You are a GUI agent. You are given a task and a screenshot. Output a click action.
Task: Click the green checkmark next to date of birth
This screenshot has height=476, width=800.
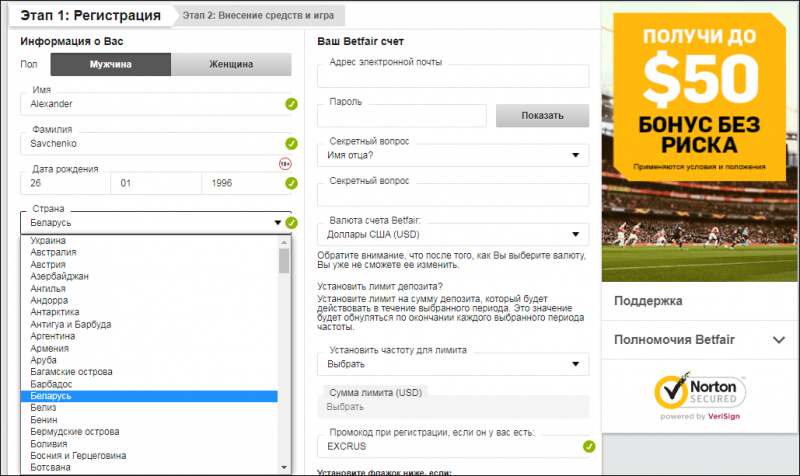(291, 183)
